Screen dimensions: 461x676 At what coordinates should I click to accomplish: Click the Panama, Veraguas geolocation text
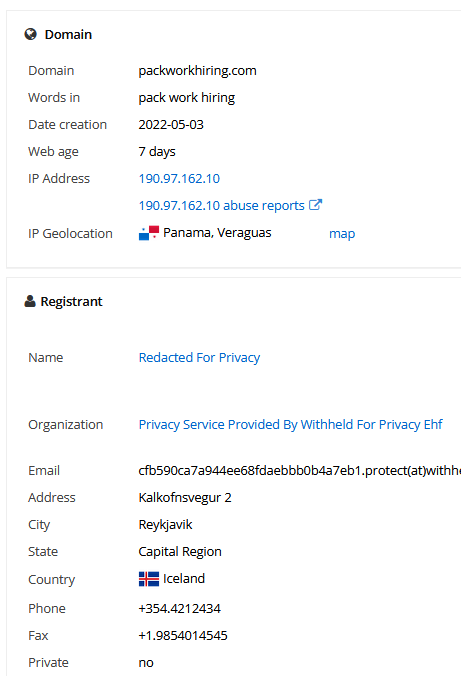click(x=217, y=233)
